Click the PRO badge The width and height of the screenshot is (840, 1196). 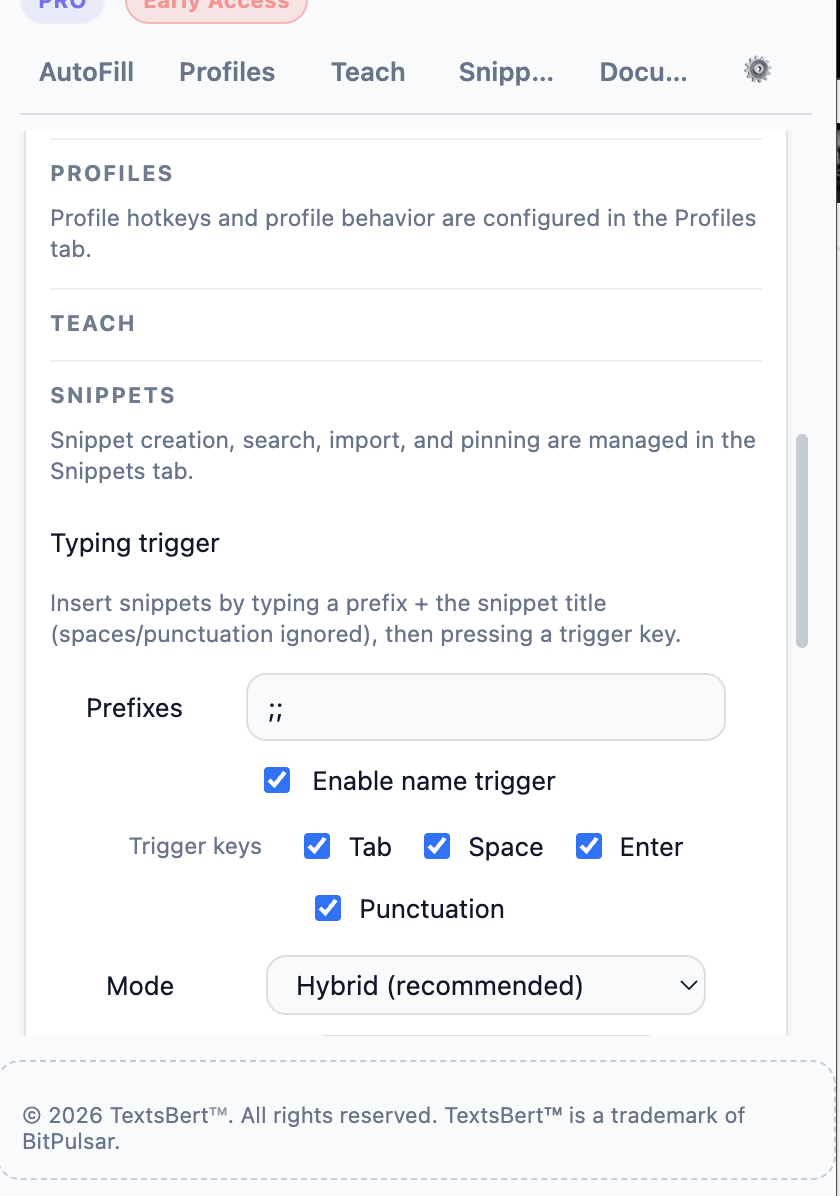[62, 5]
